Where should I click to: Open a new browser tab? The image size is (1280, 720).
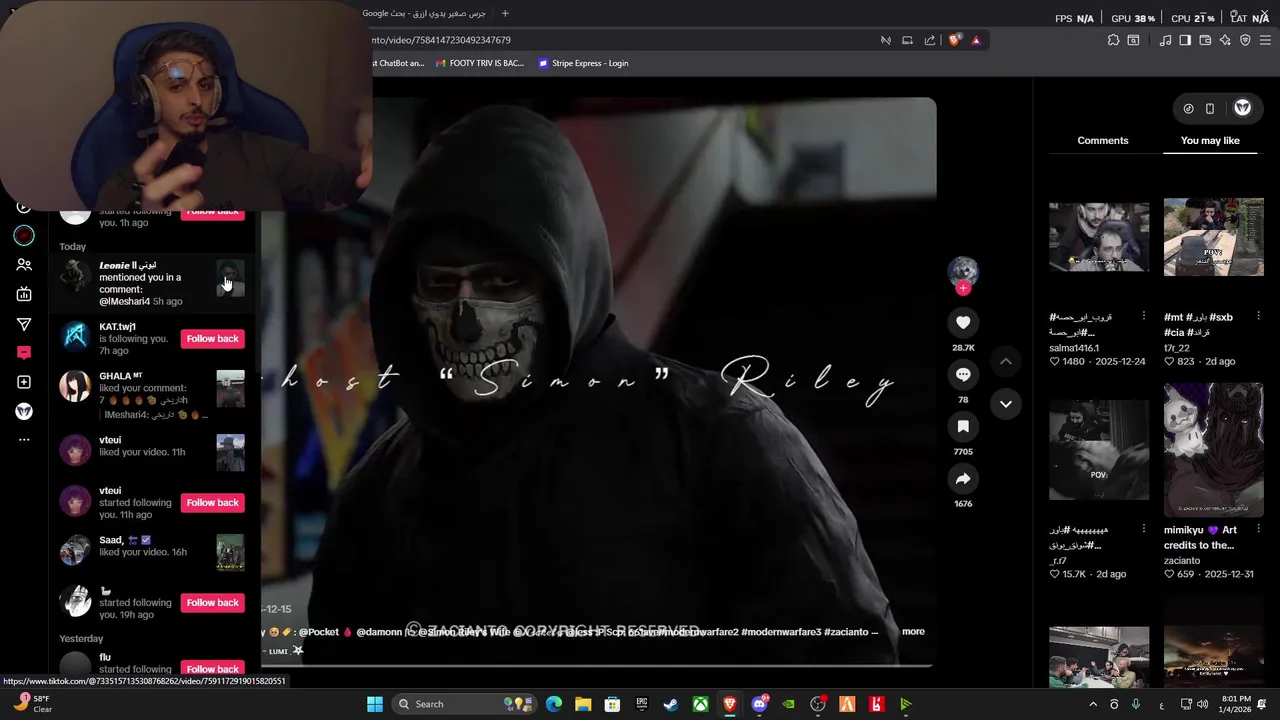click(505, 13)
